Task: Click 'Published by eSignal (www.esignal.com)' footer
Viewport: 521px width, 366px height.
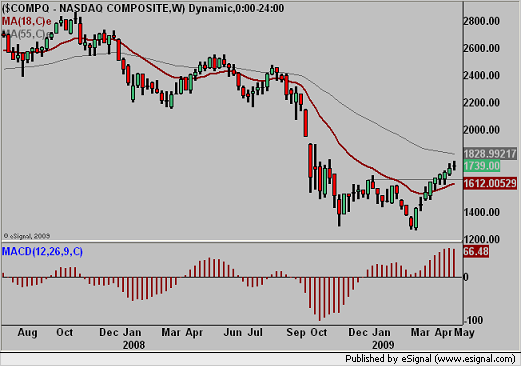Action: [x=430, y=359]
